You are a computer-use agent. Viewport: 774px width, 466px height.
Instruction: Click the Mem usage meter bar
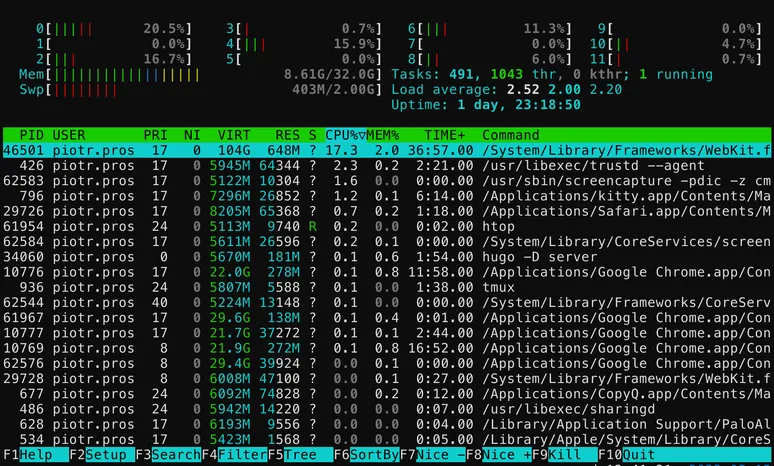point(200,75)
